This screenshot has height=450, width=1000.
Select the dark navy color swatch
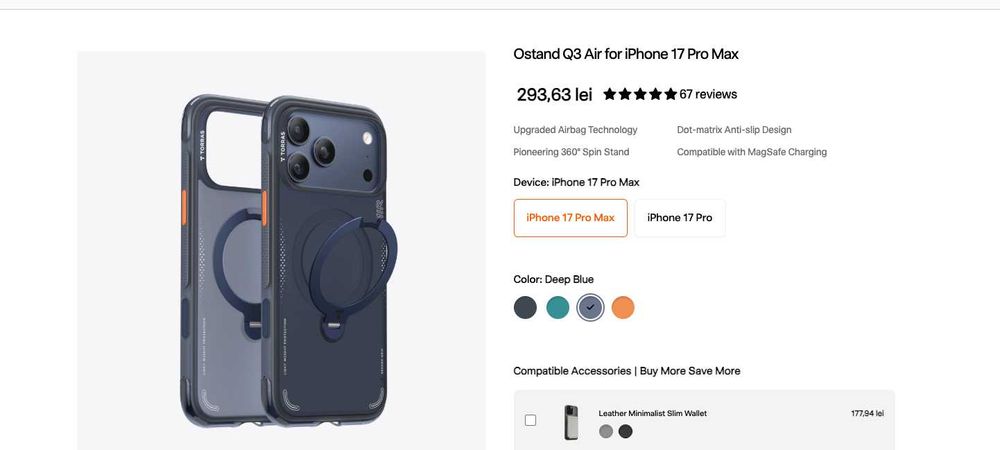click(525, 307)
